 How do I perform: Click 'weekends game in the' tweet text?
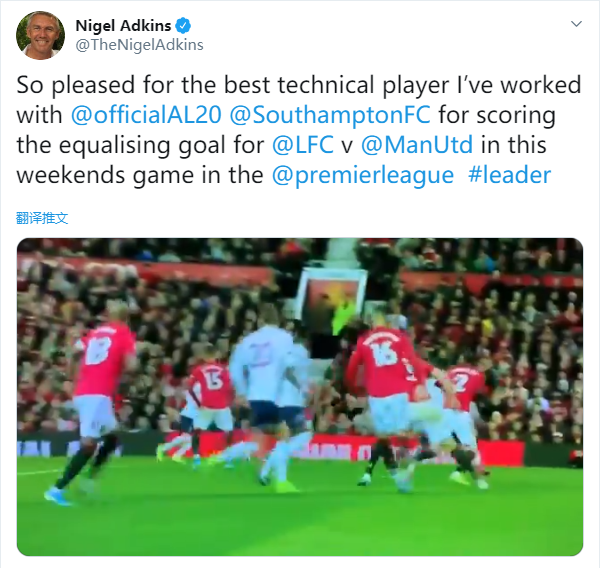point(140,175)
